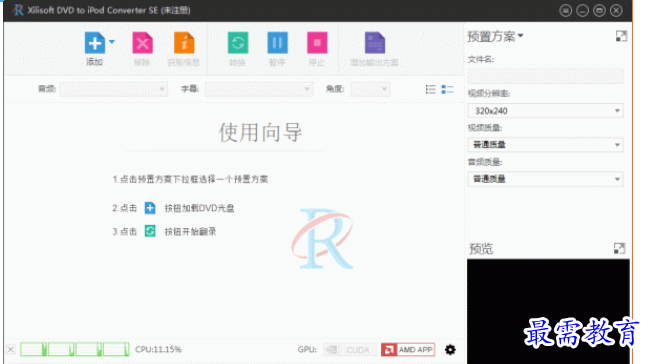
Task: Open the 320x240 video resolution dropdown
Action: (546, 111)
